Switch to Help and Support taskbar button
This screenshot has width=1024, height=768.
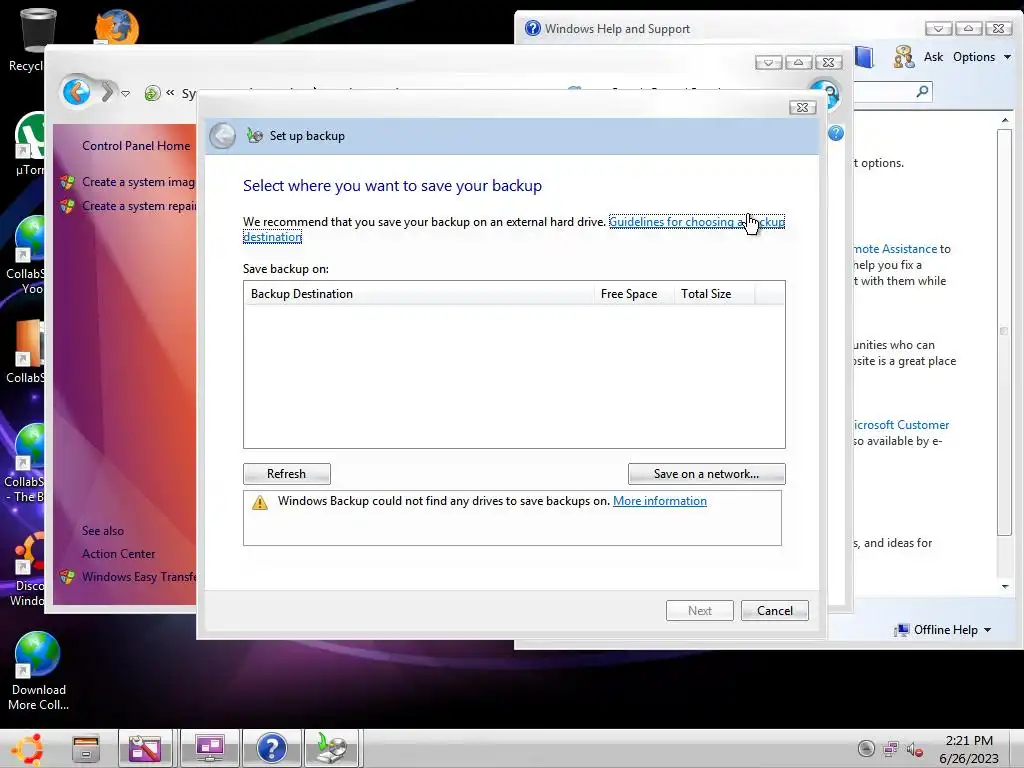pos(272,748)
